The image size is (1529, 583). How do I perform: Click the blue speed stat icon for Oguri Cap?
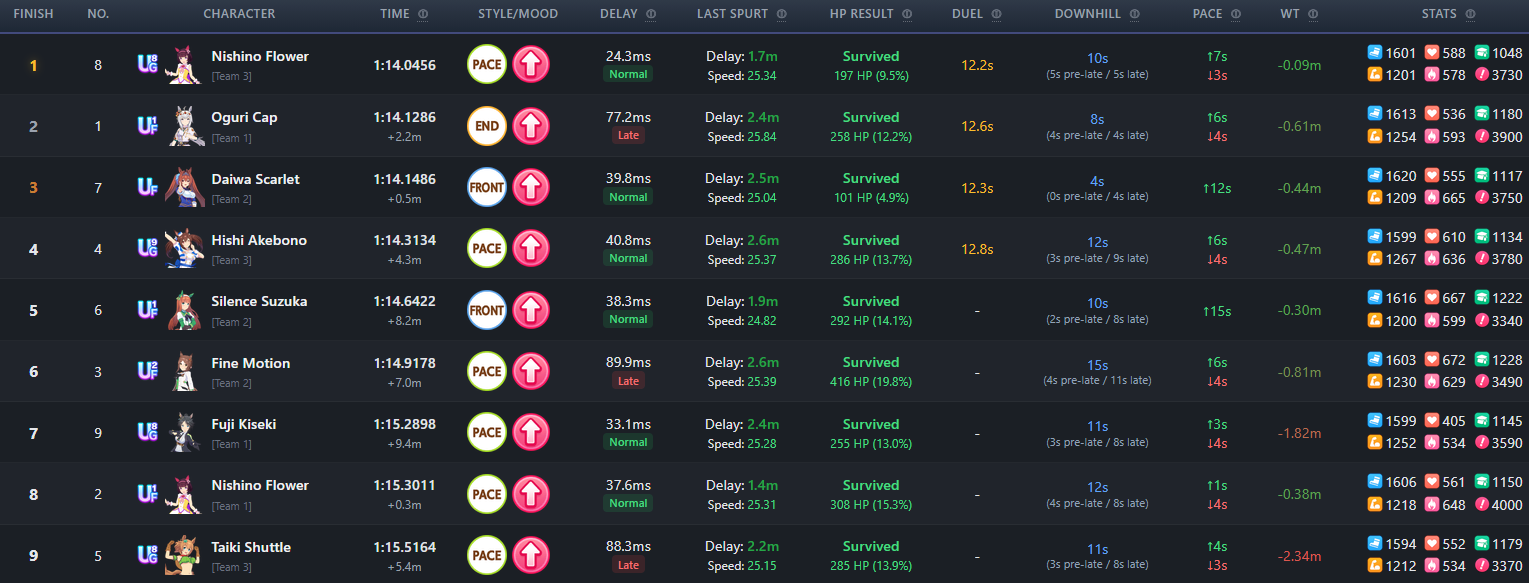coord(1374,114)
